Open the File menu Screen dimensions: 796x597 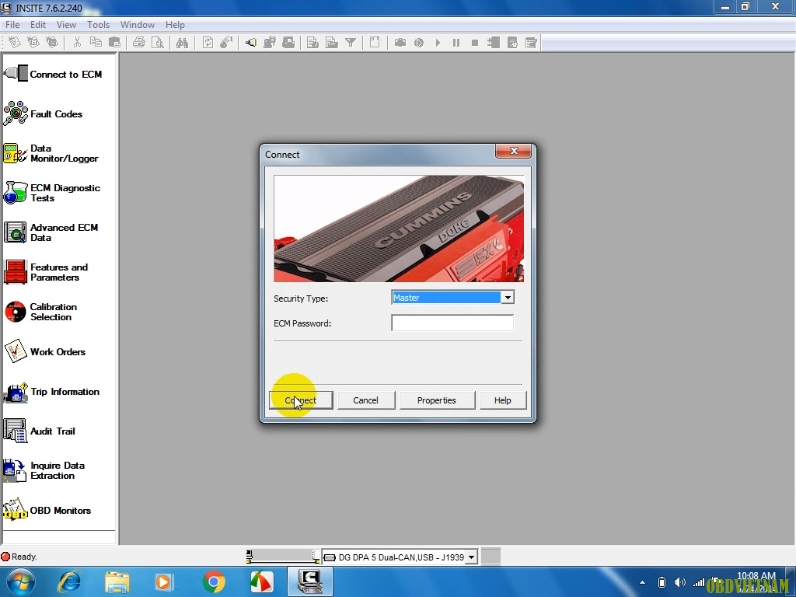(12, 24)
